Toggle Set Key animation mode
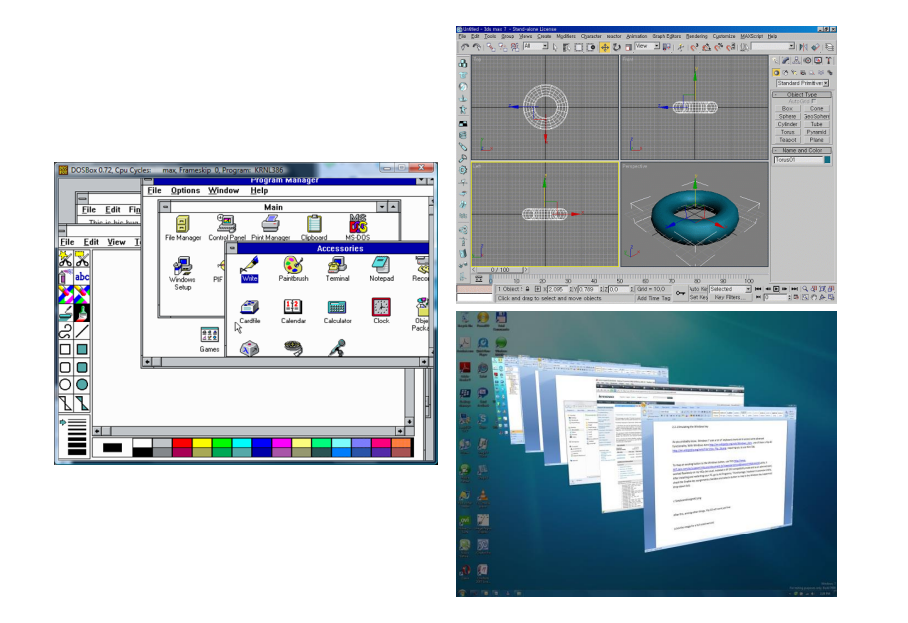908x623 pixels. [x=698, y=297]
